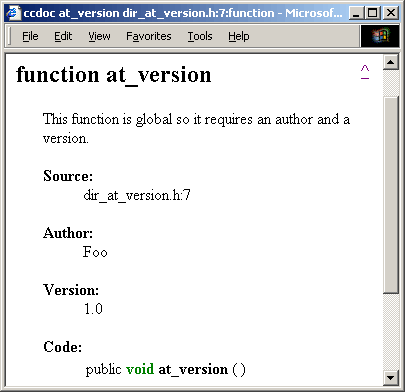405x392 pixels.
Task: Click the version value '1.0'
Action: click(93, 309)
